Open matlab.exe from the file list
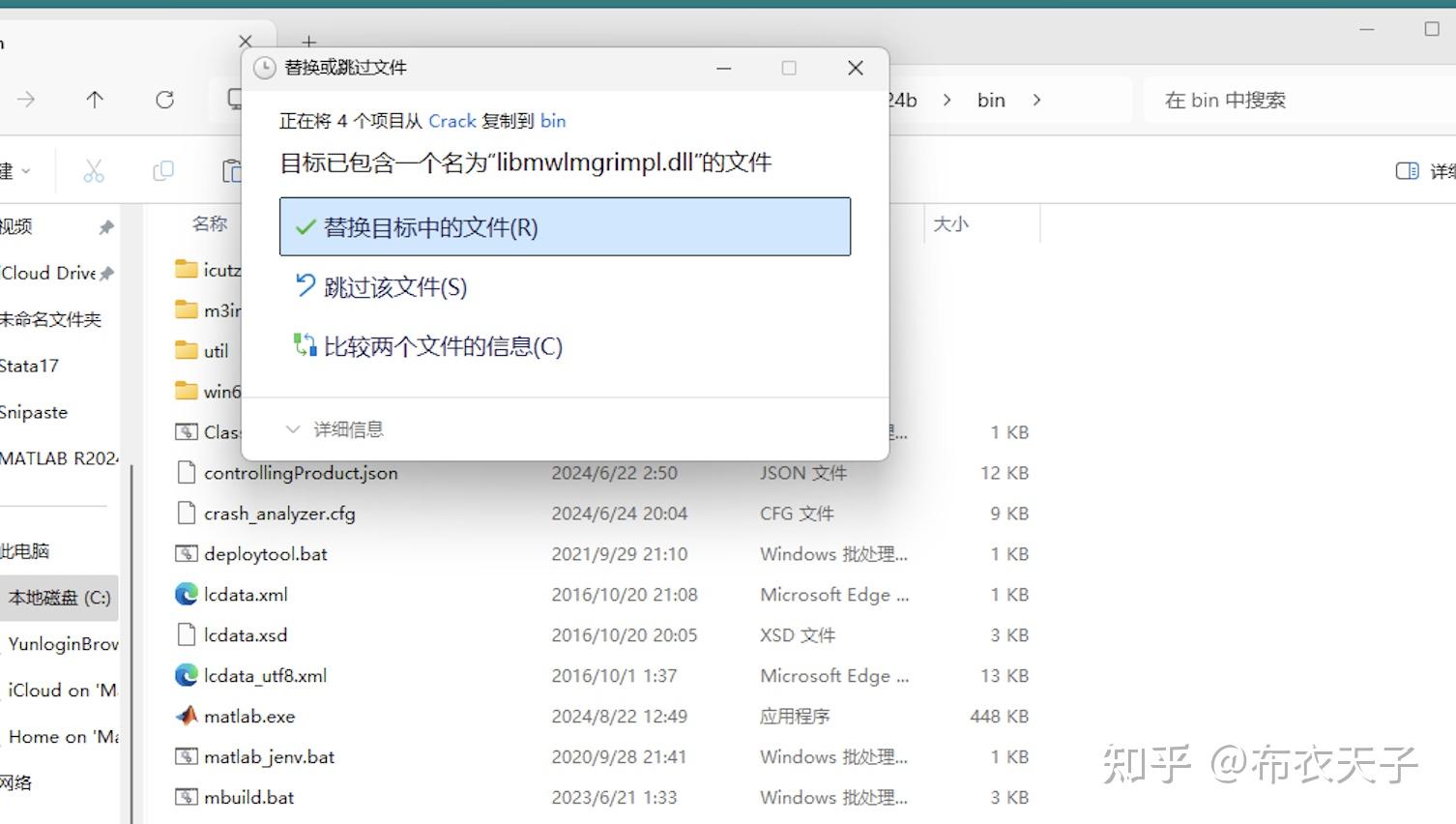Image resolution: width=1456 pixels, height=824 pixels. [249, 716]
